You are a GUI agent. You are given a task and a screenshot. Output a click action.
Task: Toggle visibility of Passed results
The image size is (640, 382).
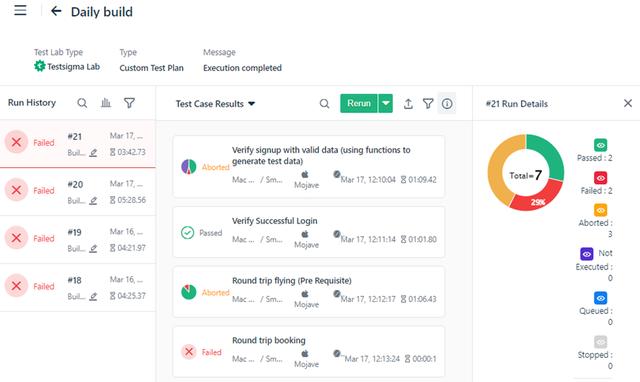(600, 145)
